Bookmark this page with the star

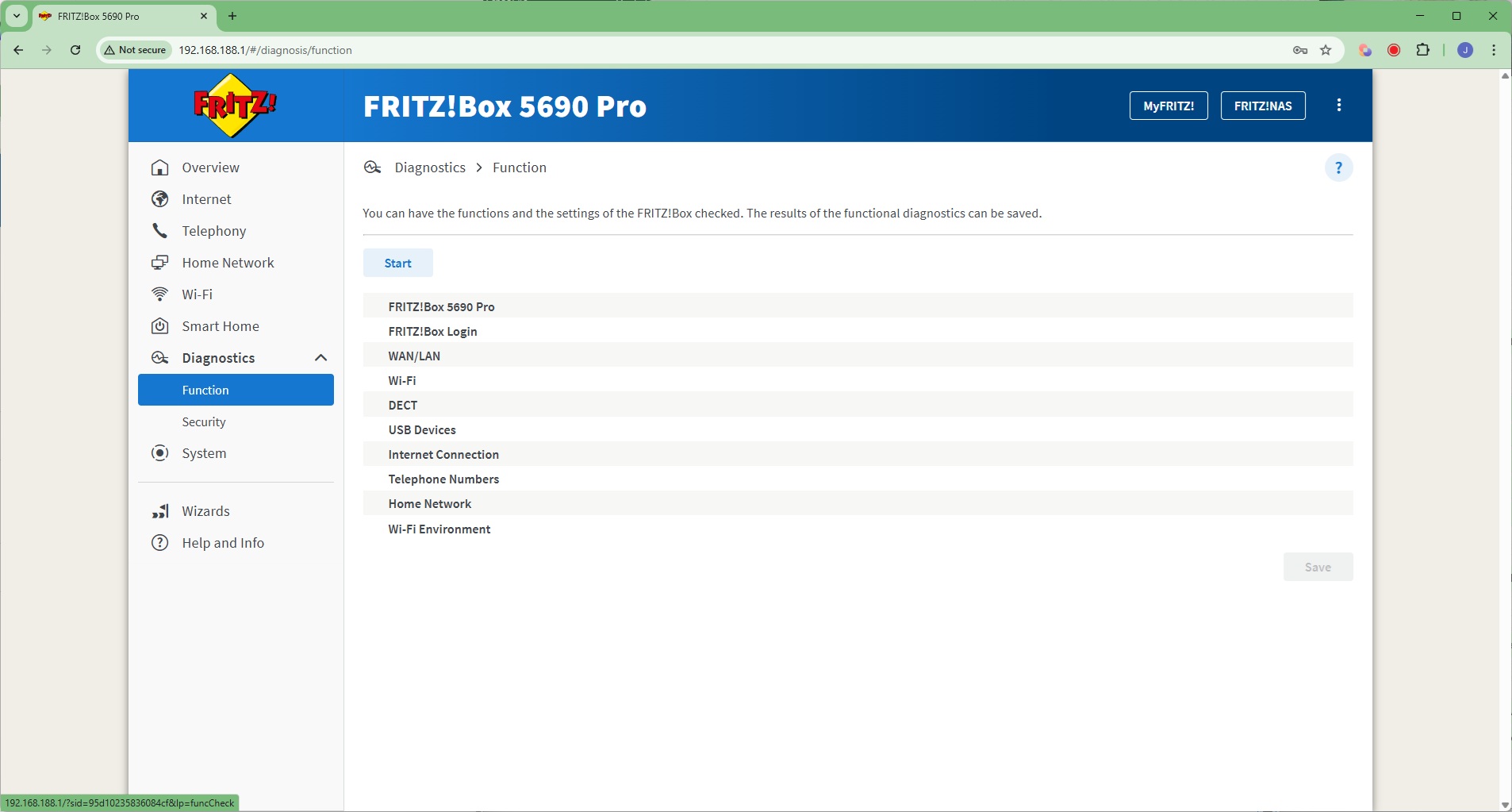1326,50
